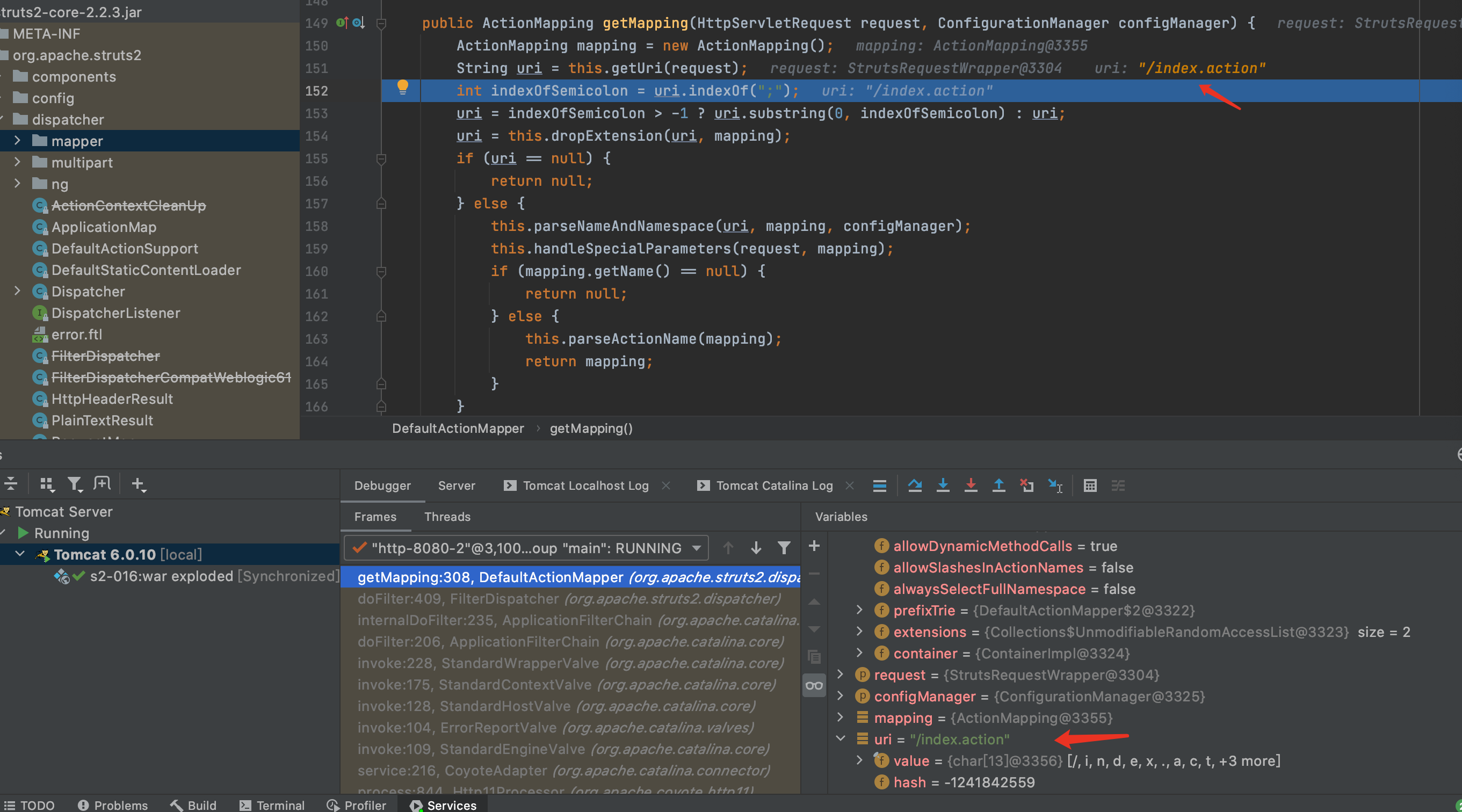Screen dimensions: 1462x812
Task: Collapse the Tomcat 6.0.10 node
Action: [x=20, y=554]
